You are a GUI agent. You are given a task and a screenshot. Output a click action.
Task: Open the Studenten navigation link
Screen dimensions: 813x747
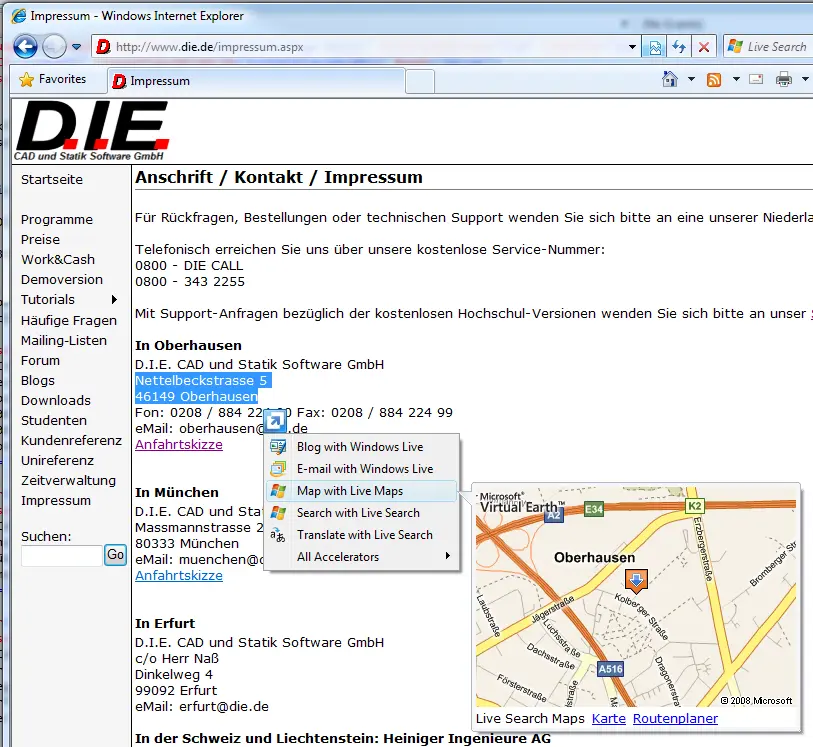(54, 420)
